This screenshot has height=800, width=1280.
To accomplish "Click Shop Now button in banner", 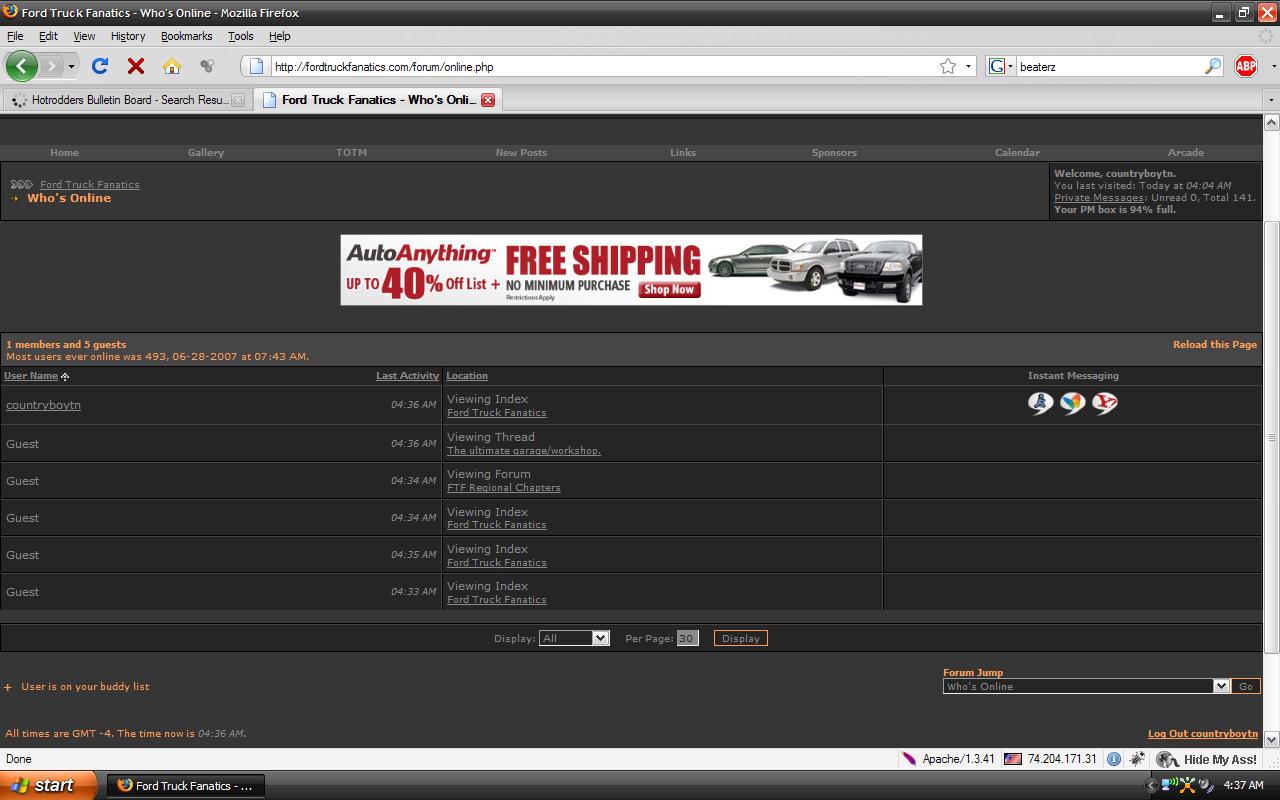I will coord(668,290).
